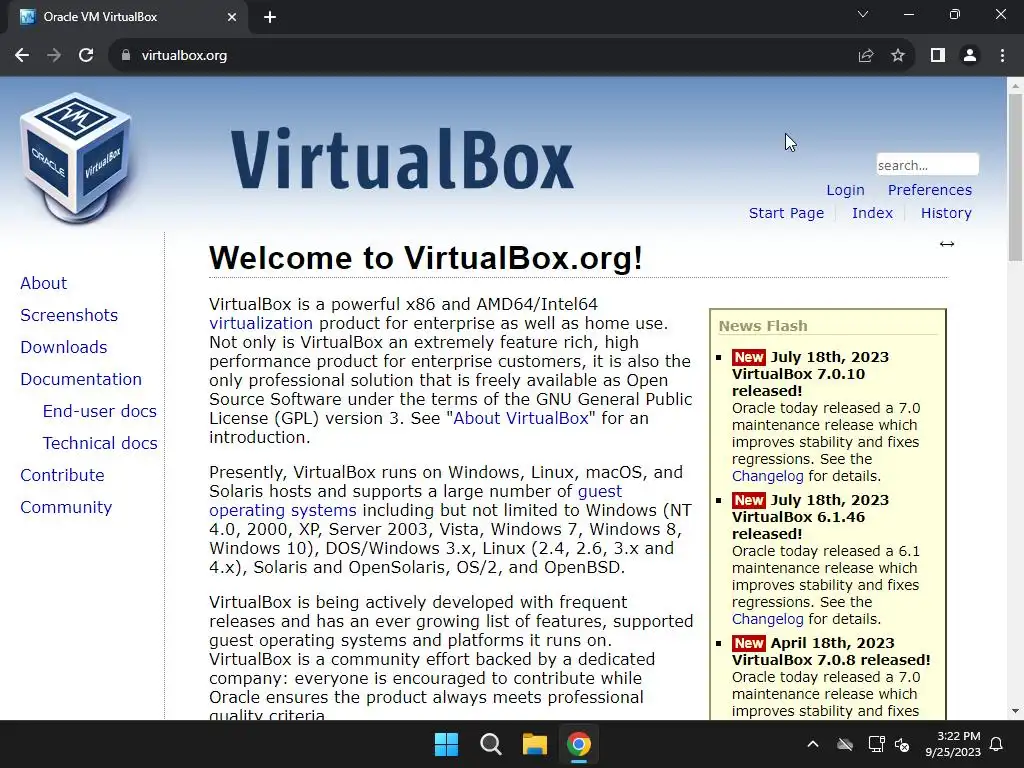This screenshot has width=1024, height=768.
Task: Open the Index link
Action: click(872, 213)
